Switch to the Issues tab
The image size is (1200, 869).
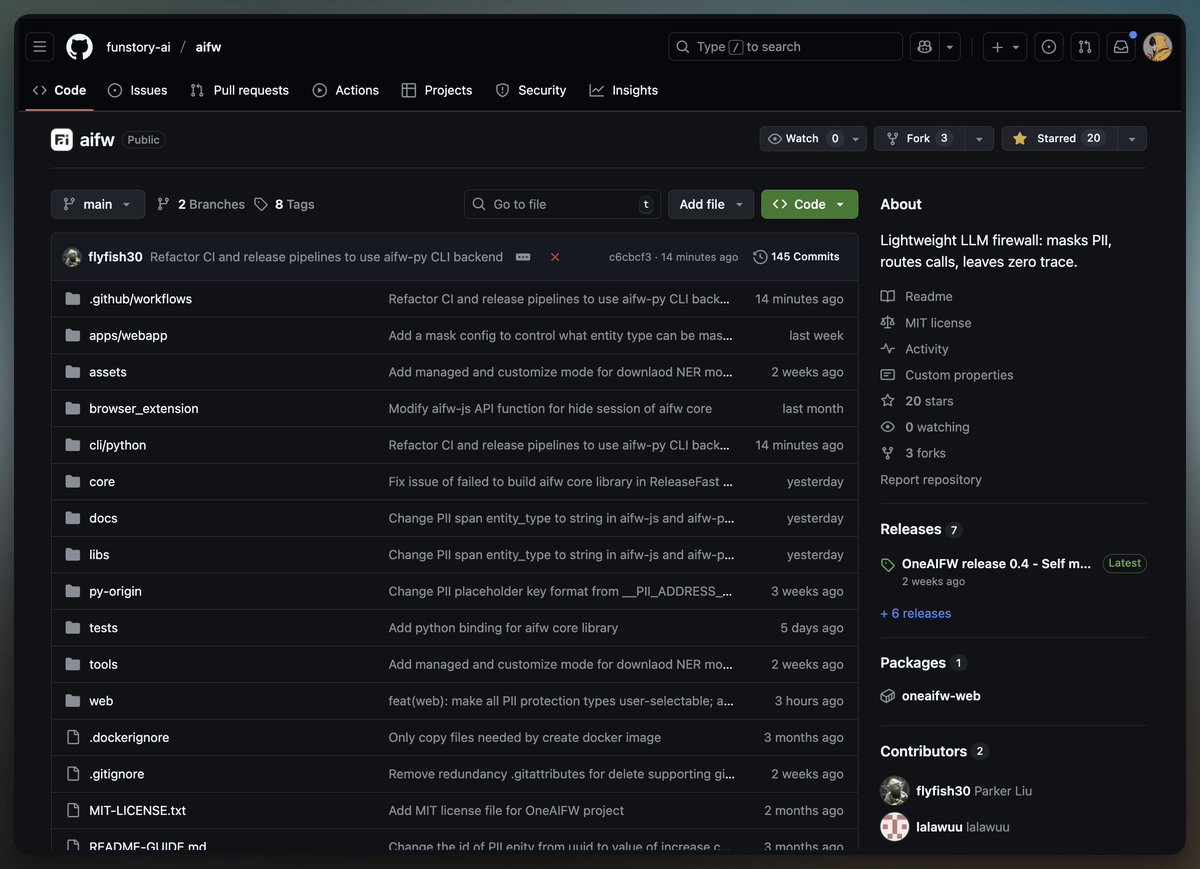(x=138, y=90)
